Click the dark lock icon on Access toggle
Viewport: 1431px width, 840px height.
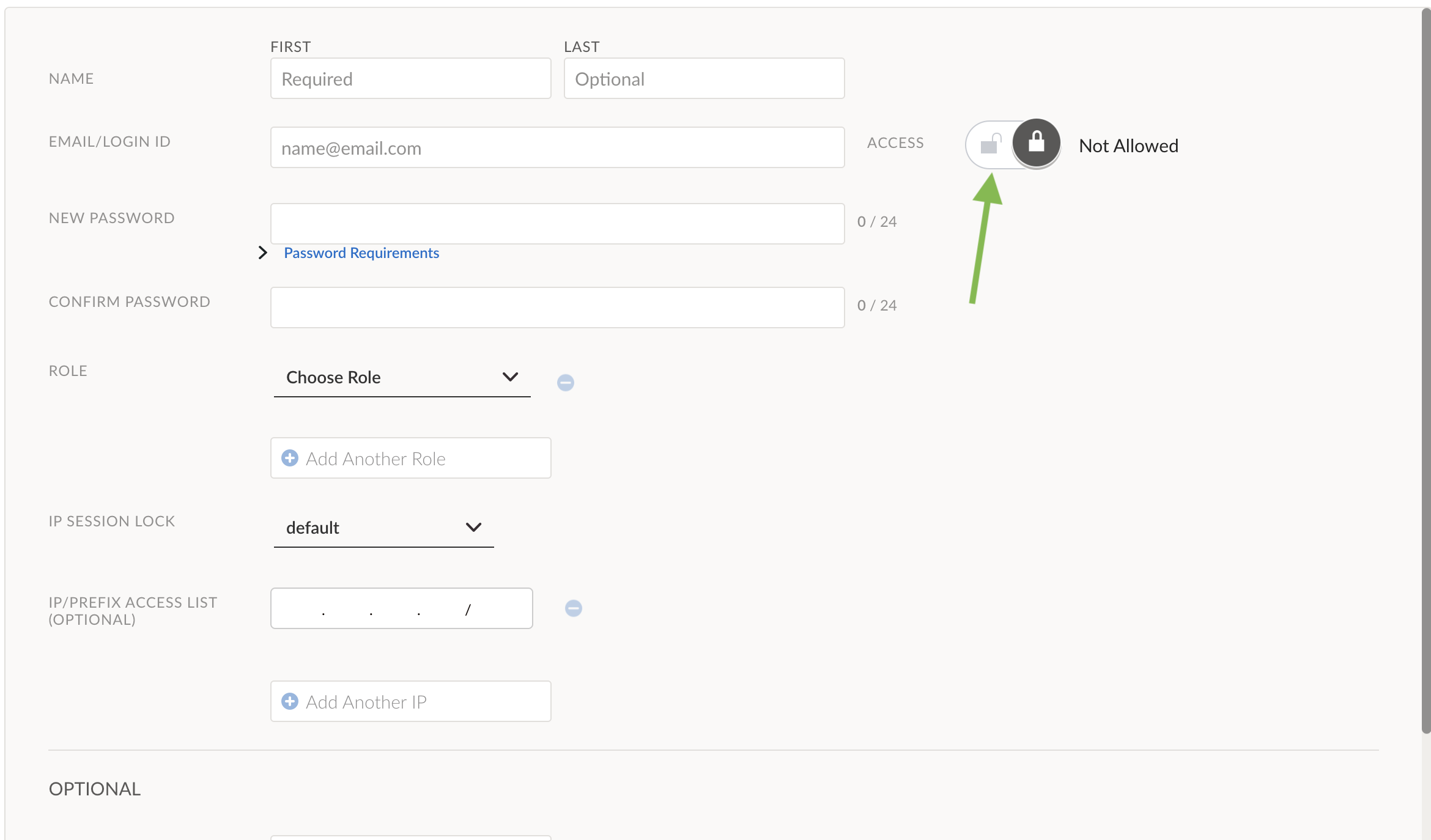click(1036, 143)
